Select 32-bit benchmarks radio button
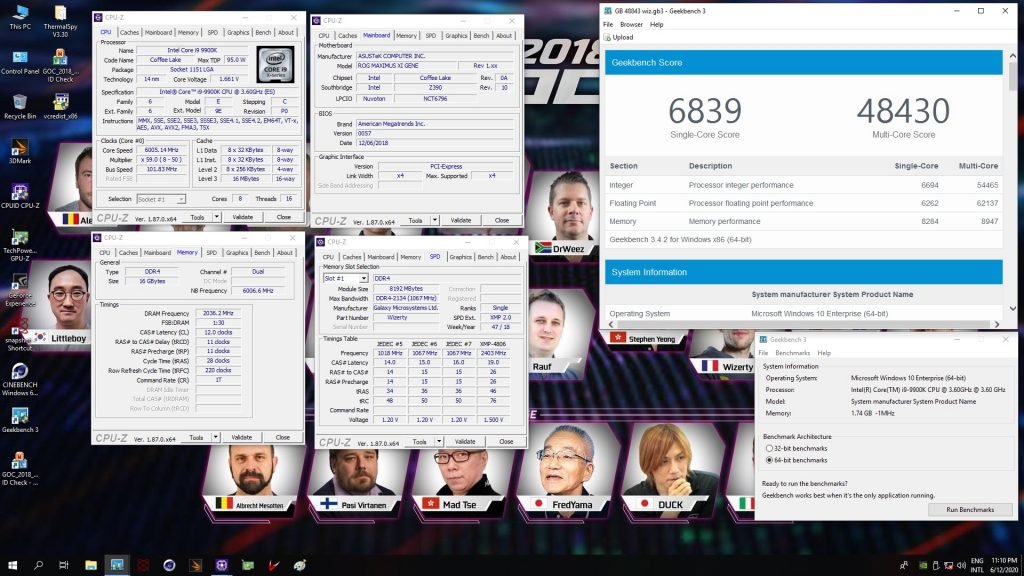Screen dimensions: 1024x576 pos(769,449)
